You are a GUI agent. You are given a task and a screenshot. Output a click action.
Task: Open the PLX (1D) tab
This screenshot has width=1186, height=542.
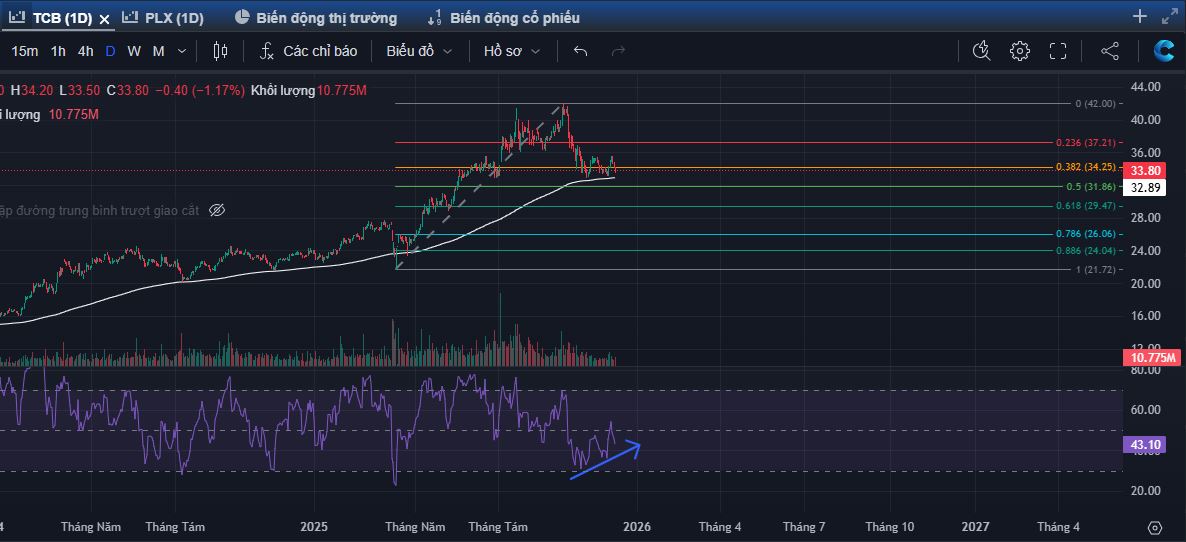(x=163, y=18)
